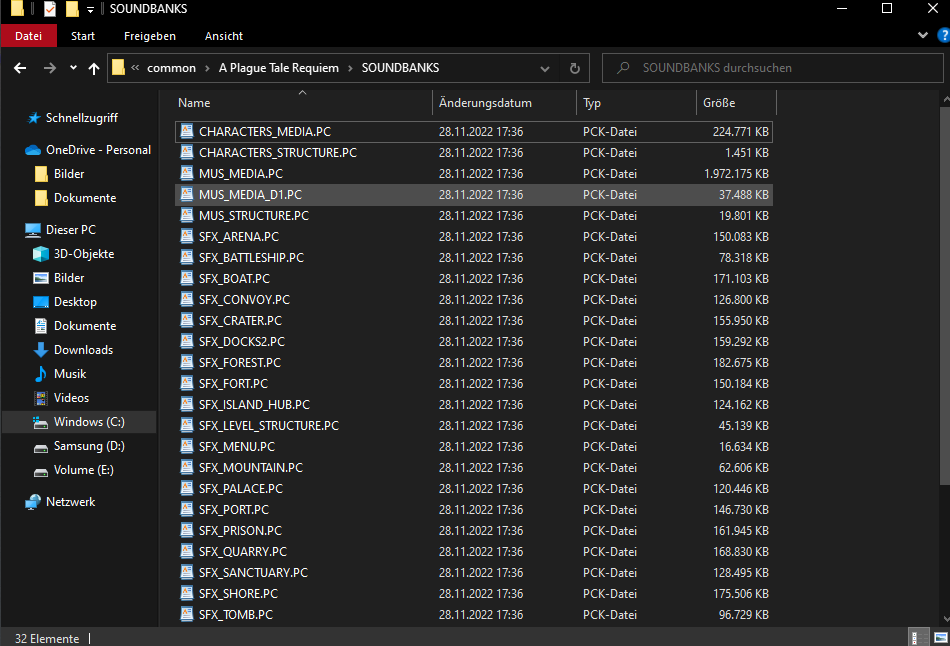Image resolution: width=950 pixels, height=646 pixels.
Task: Open recent locations dropdown arrow
Action: [73, 68]
